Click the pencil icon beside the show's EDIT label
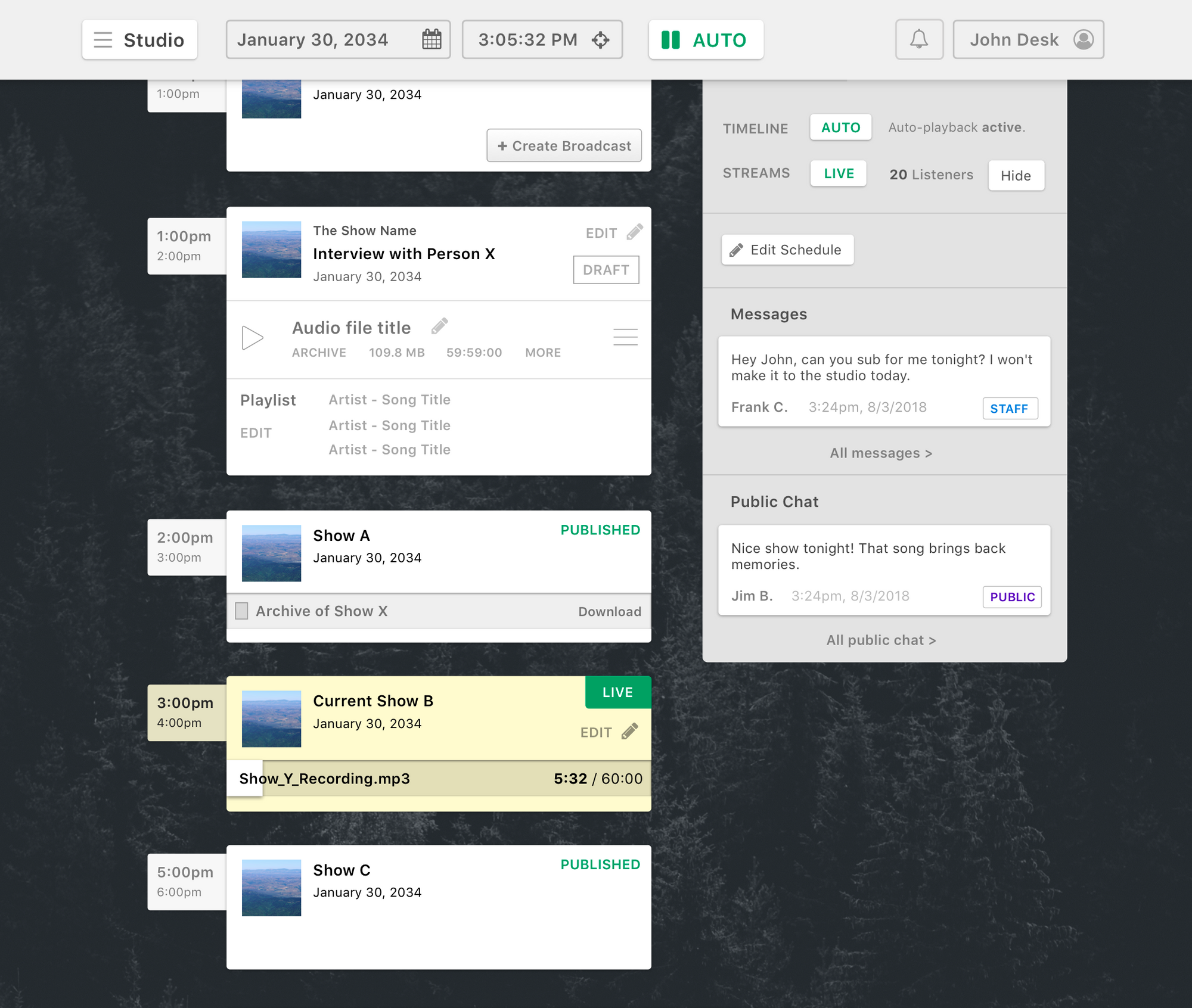The width and height of the screenshot is (1192, 1008). (635, 232)
